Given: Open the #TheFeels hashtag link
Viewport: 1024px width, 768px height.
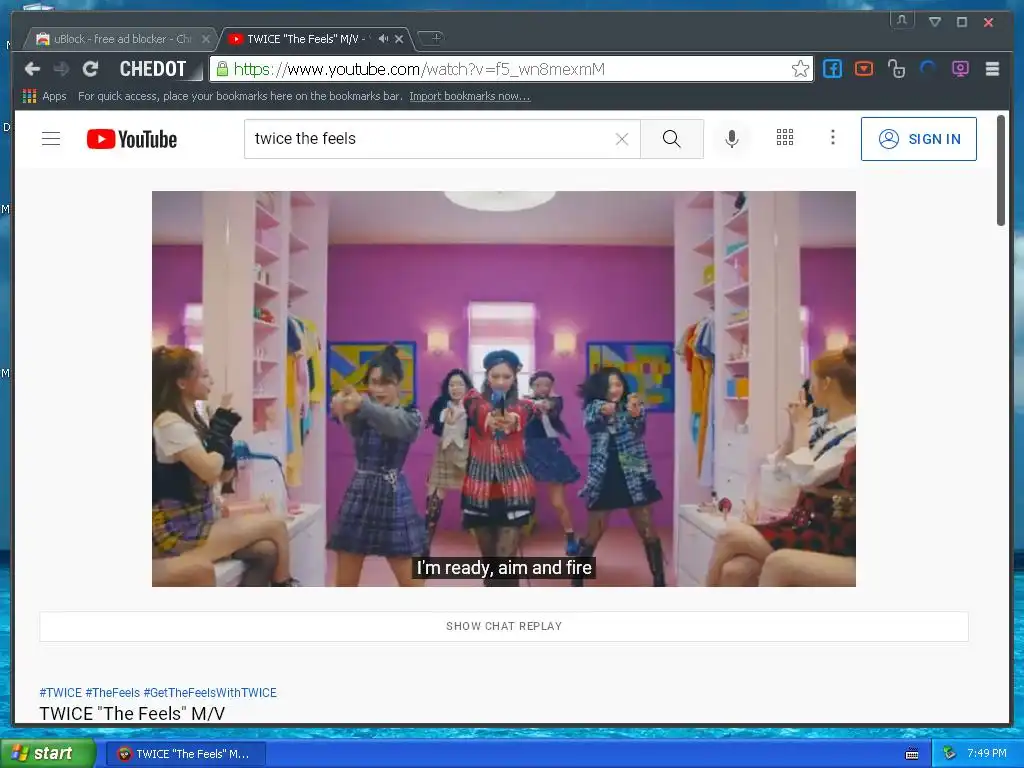Looking at the screenshot, I should (x=112, y=692).
